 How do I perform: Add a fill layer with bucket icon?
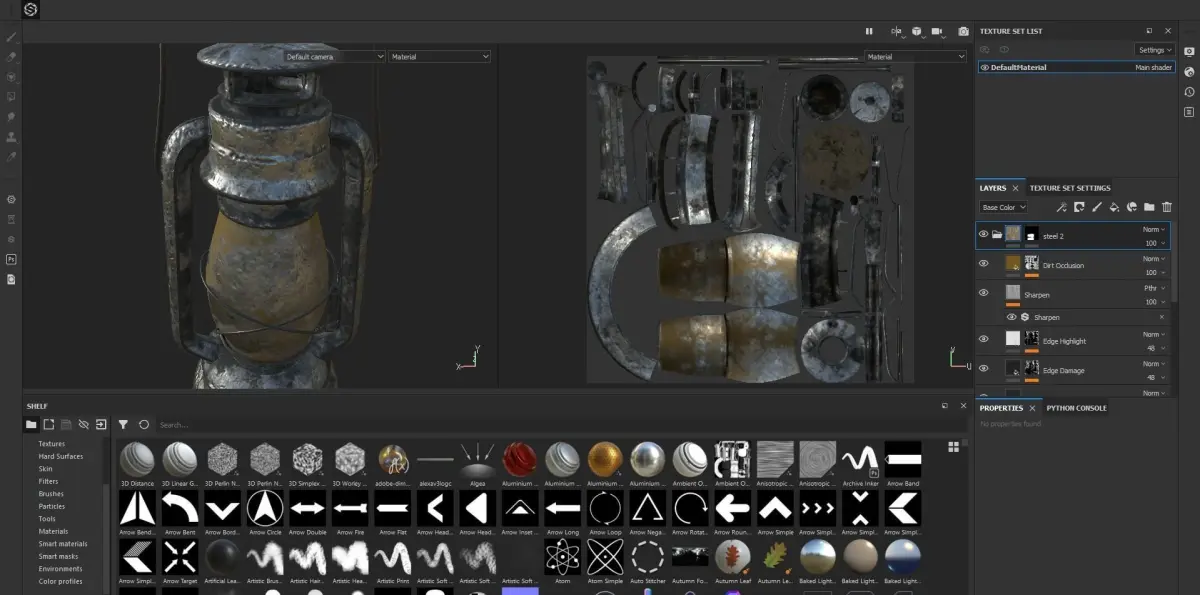1114,207
